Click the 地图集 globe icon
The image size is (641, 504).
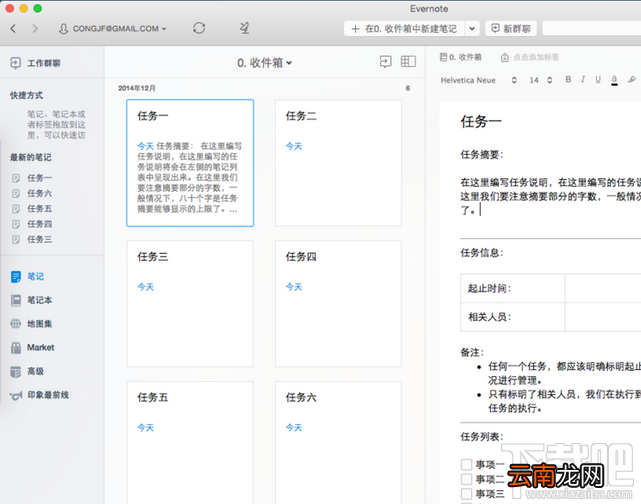[16, 324]
